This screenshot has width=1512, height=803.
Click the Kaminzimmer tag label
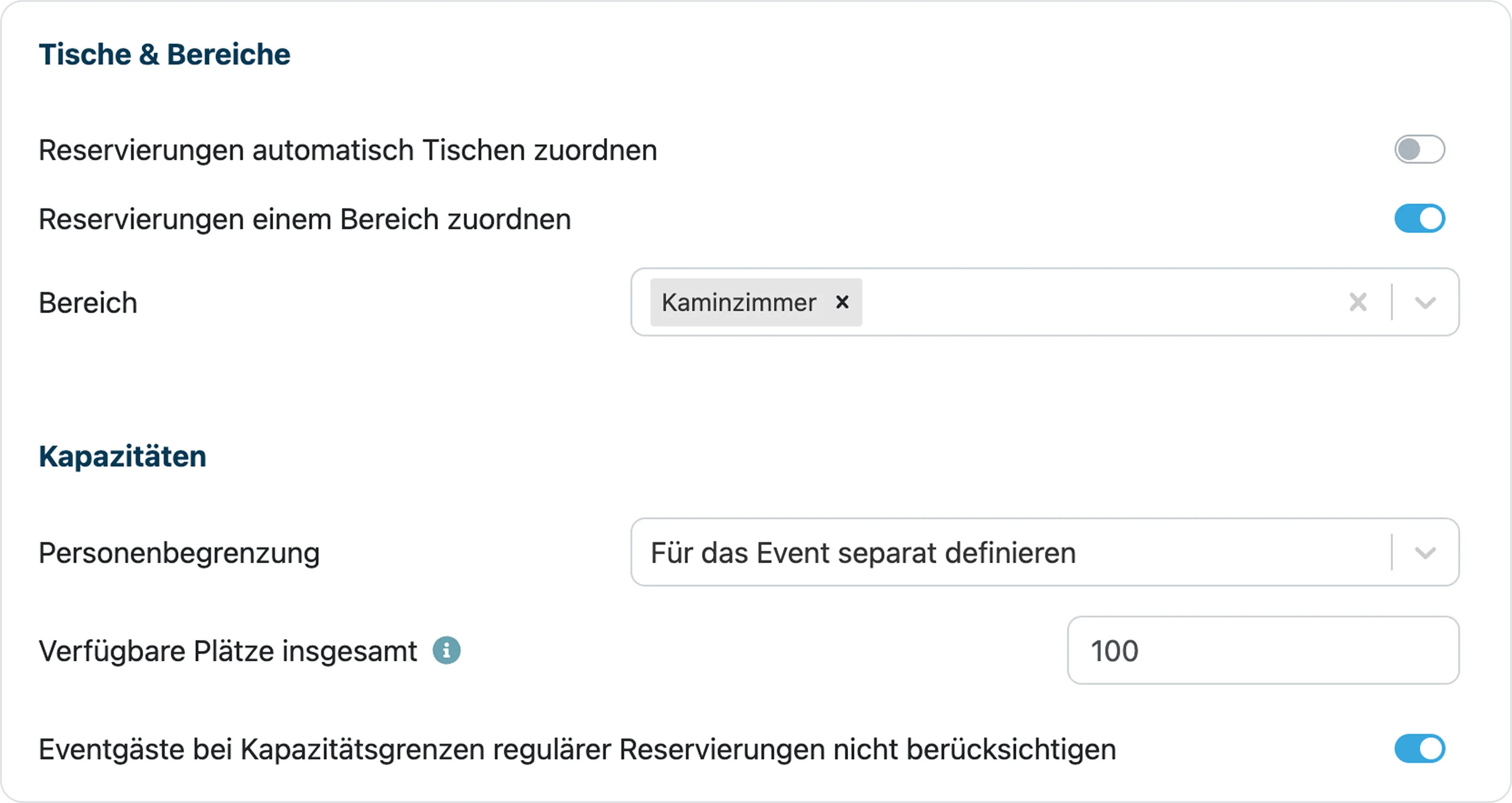point(739,302)
